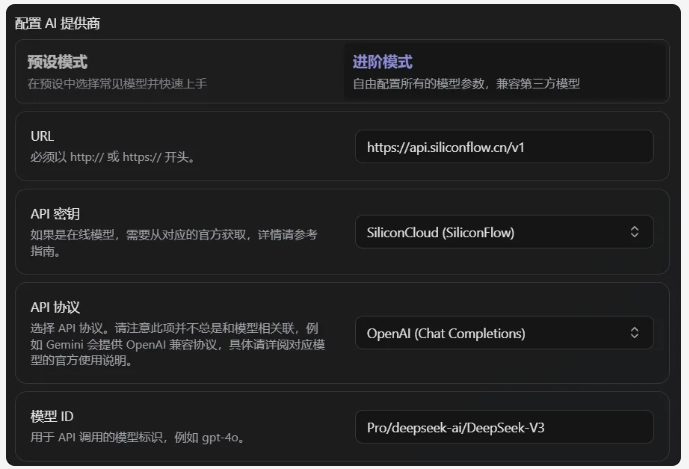Click the API 协议 label
Image resolution: width=689 pixels, height=469 pixels.
tap(55, 307)
